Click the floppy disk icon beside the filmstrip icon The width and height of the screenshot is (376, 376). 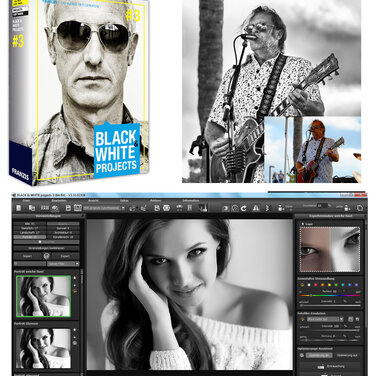pyautogui.click(x=68, y=208)
